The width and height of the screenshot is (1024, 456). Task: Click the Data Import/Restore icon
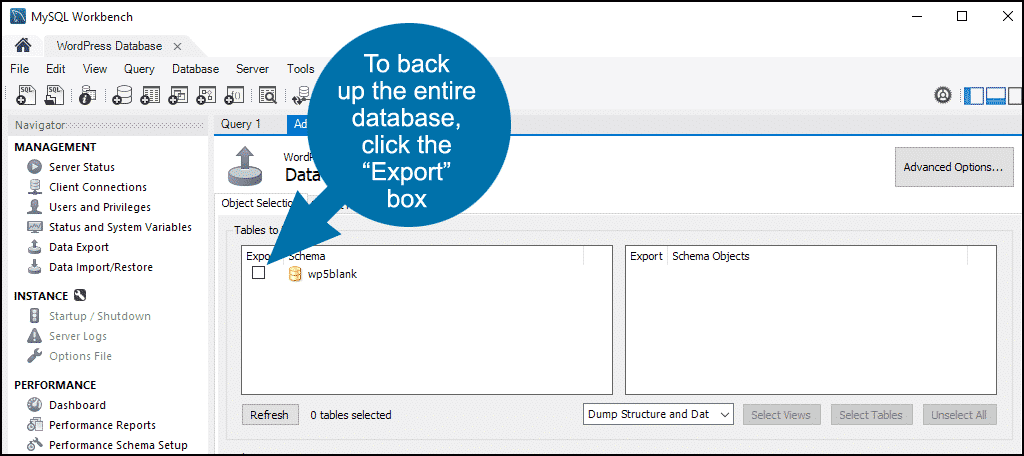click(35, 267)
